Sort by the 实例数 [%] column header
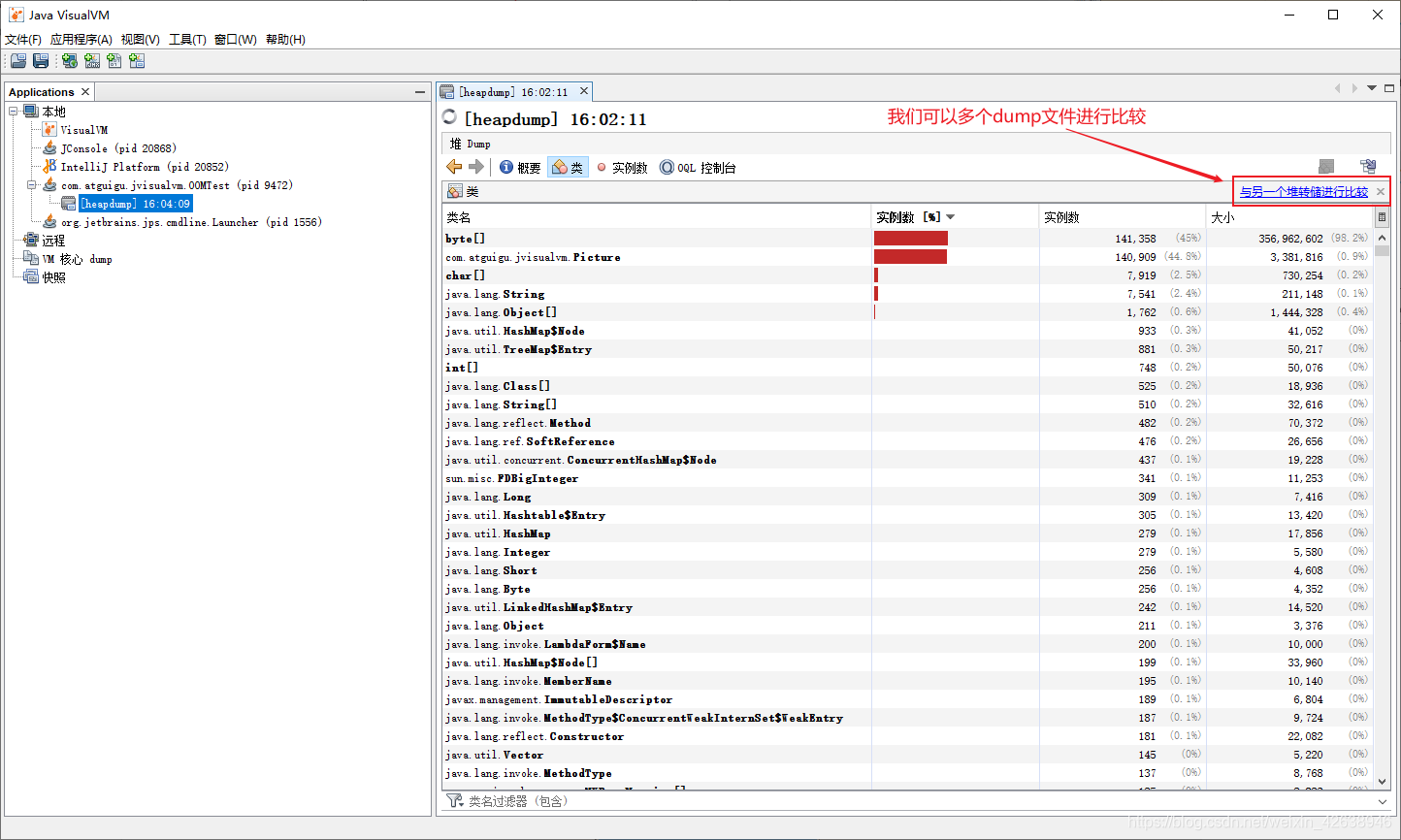The height and width of the screenshot is (840, 1401). (x=956, y=217)
